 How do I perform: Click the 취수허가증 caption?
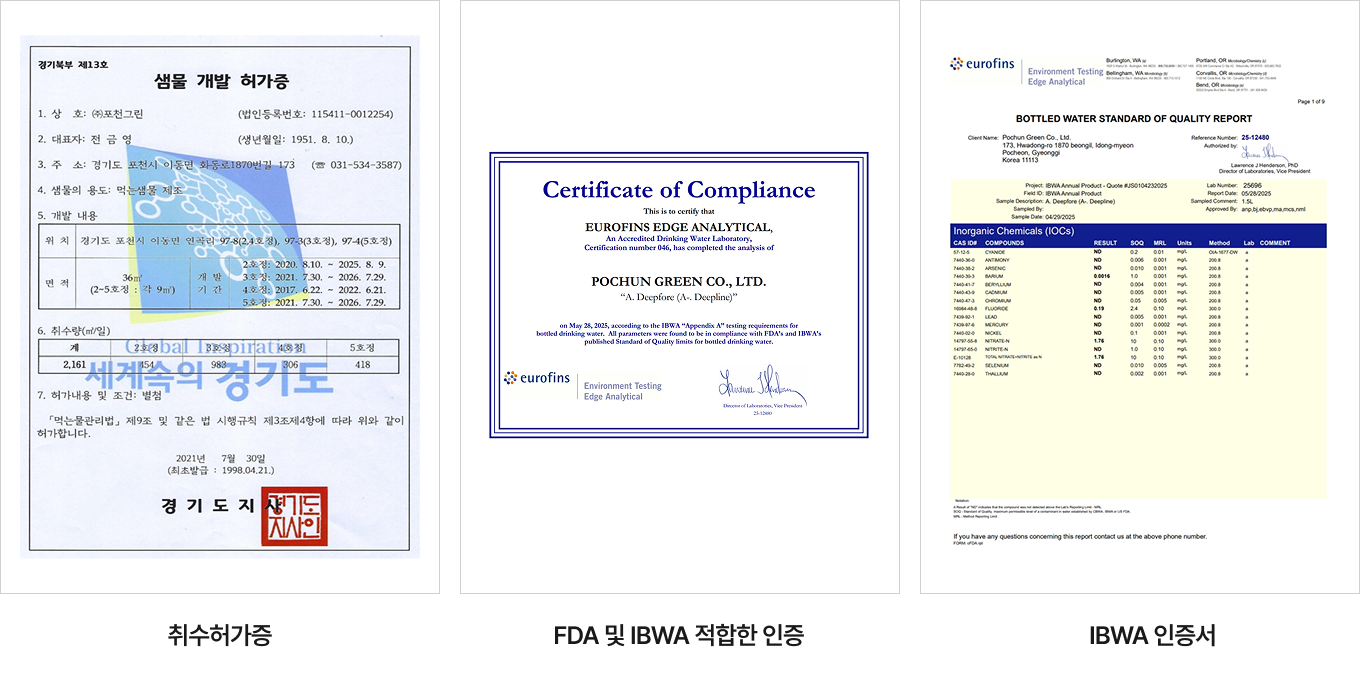pos(219,634)
